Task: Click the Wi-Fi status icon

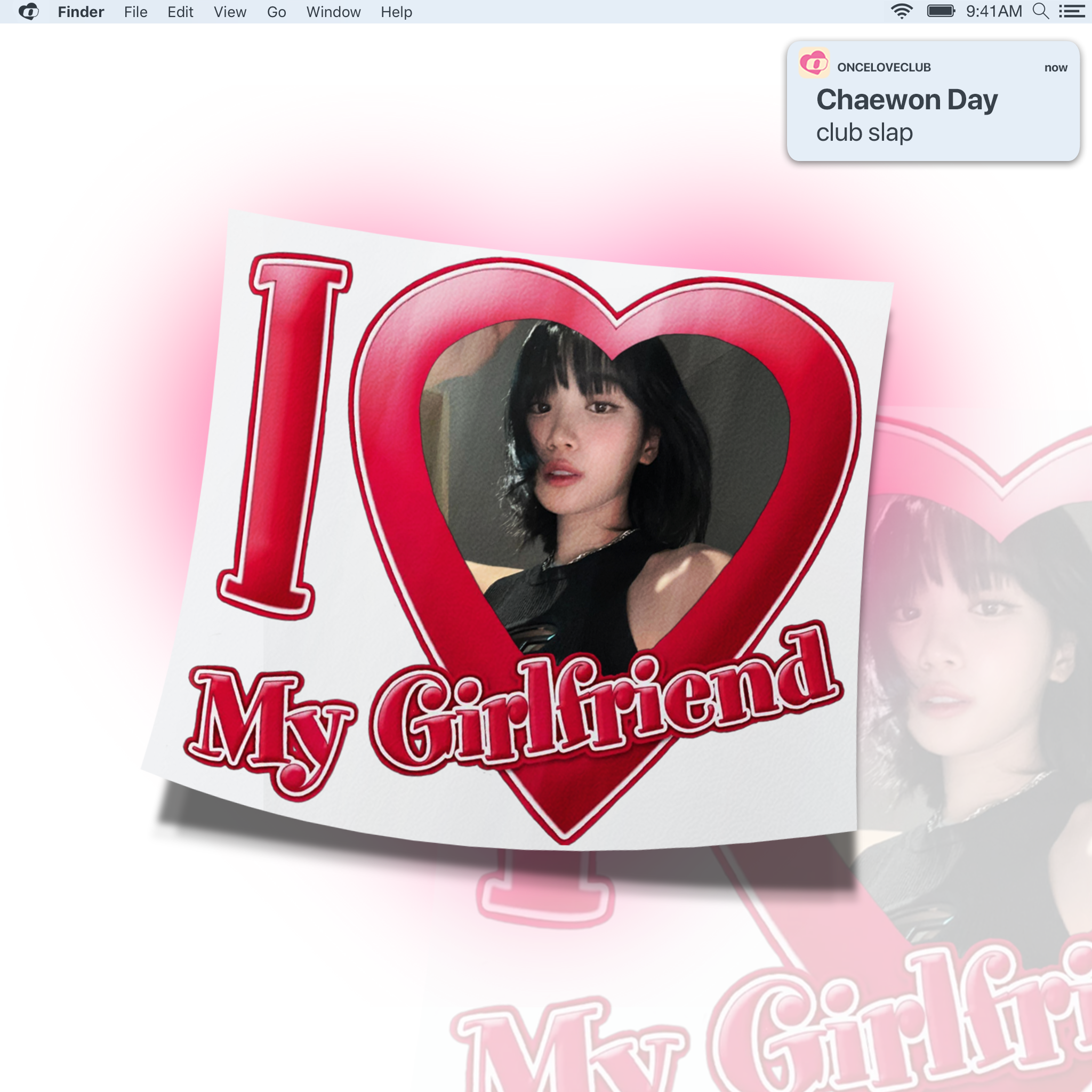Action: point(902,11)
